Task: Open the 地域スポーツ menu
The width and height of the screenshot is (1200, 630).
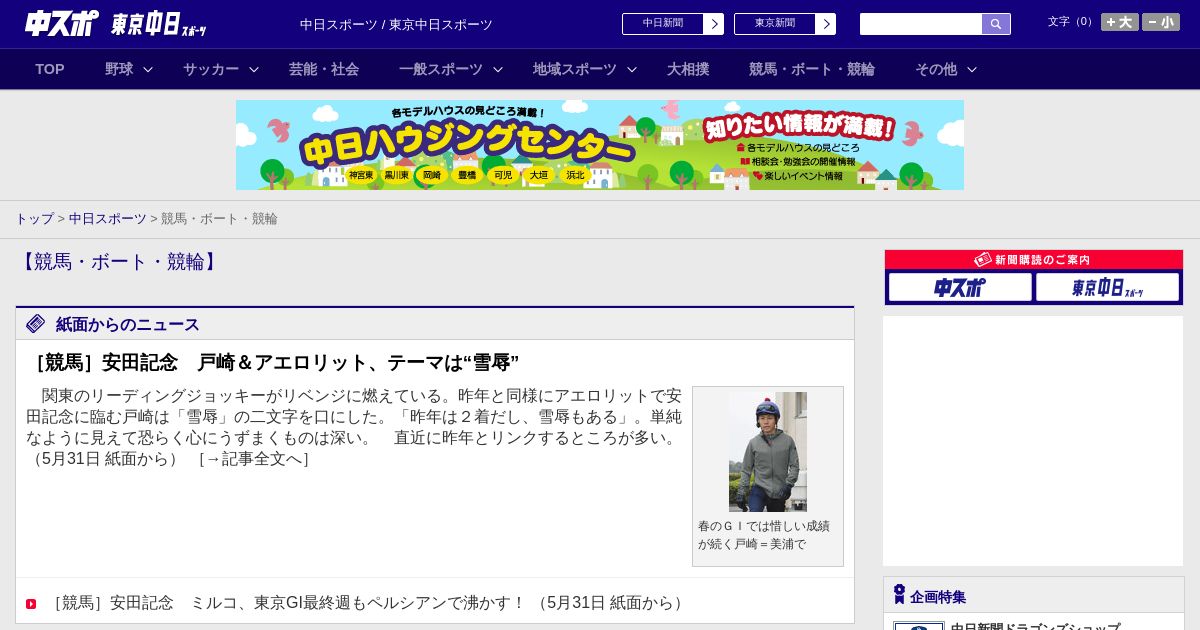Action: [575, 69]
